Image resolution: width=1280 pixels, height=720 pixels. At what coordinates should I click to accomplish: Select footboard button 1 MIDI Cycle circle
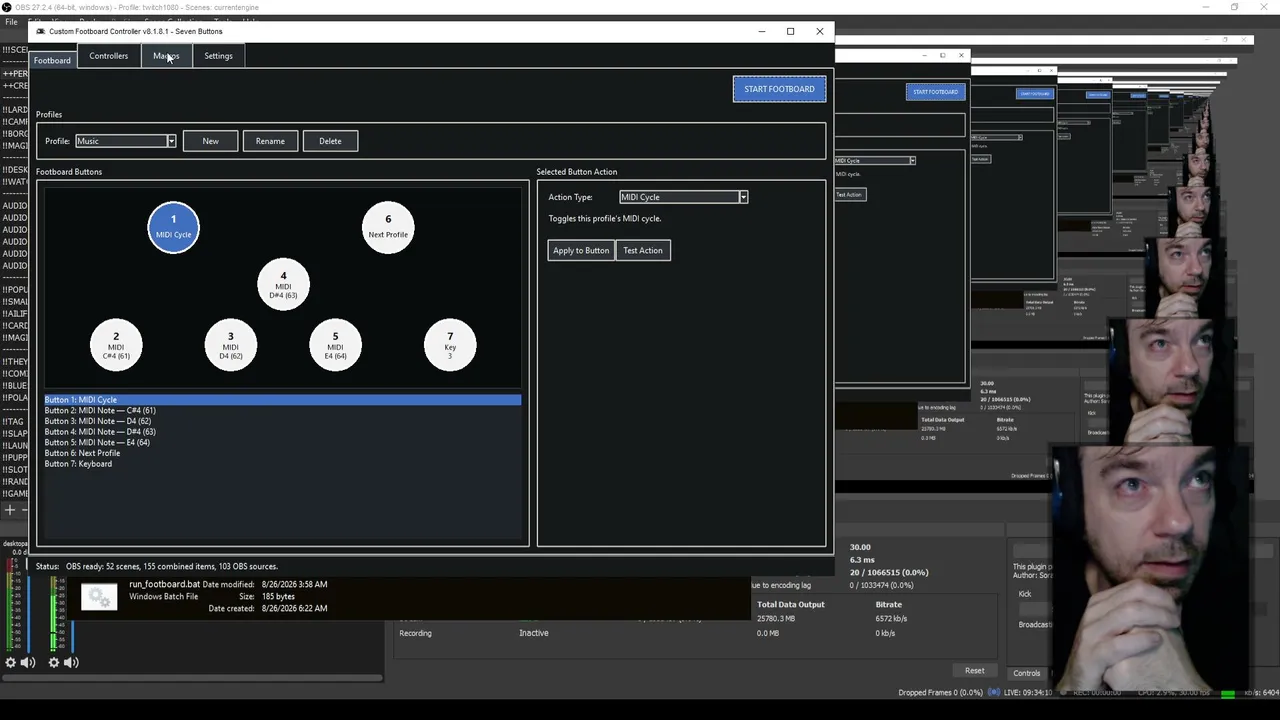point(173,227)
